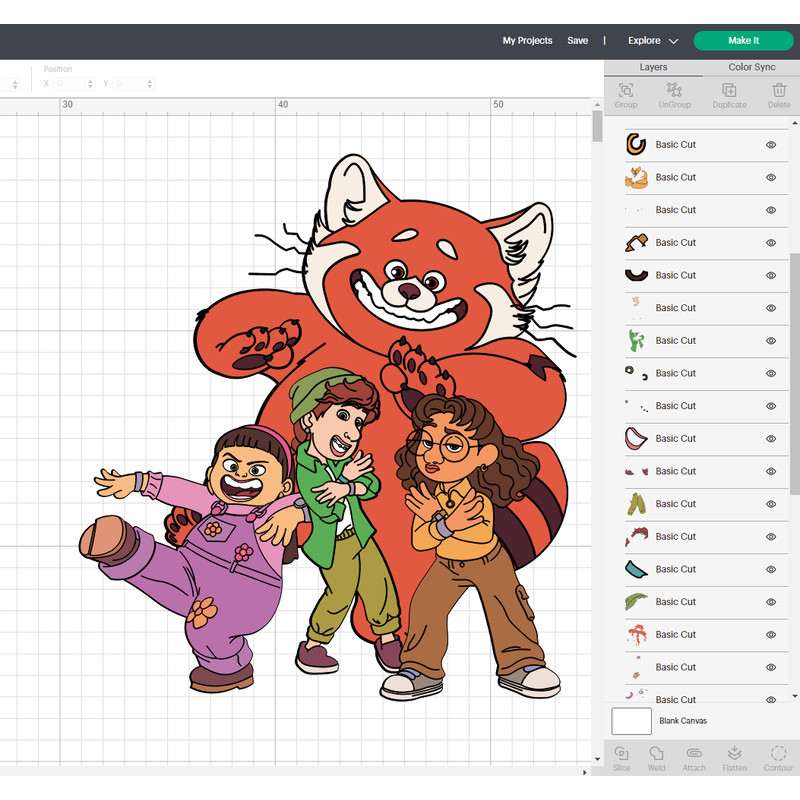Open the Layers tab
The height and width of the screenshot is (800, 800).
click(653, 67)
